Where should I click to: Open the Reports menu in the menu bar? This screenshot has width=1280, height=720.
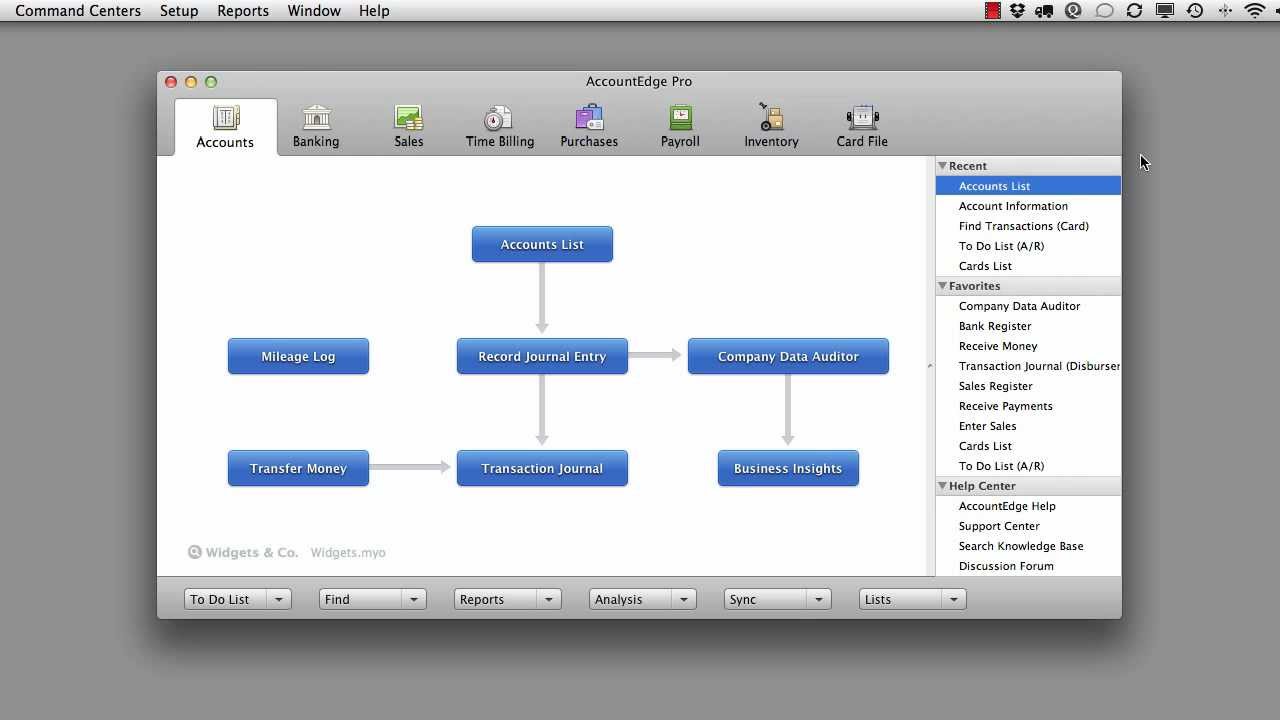243,11
